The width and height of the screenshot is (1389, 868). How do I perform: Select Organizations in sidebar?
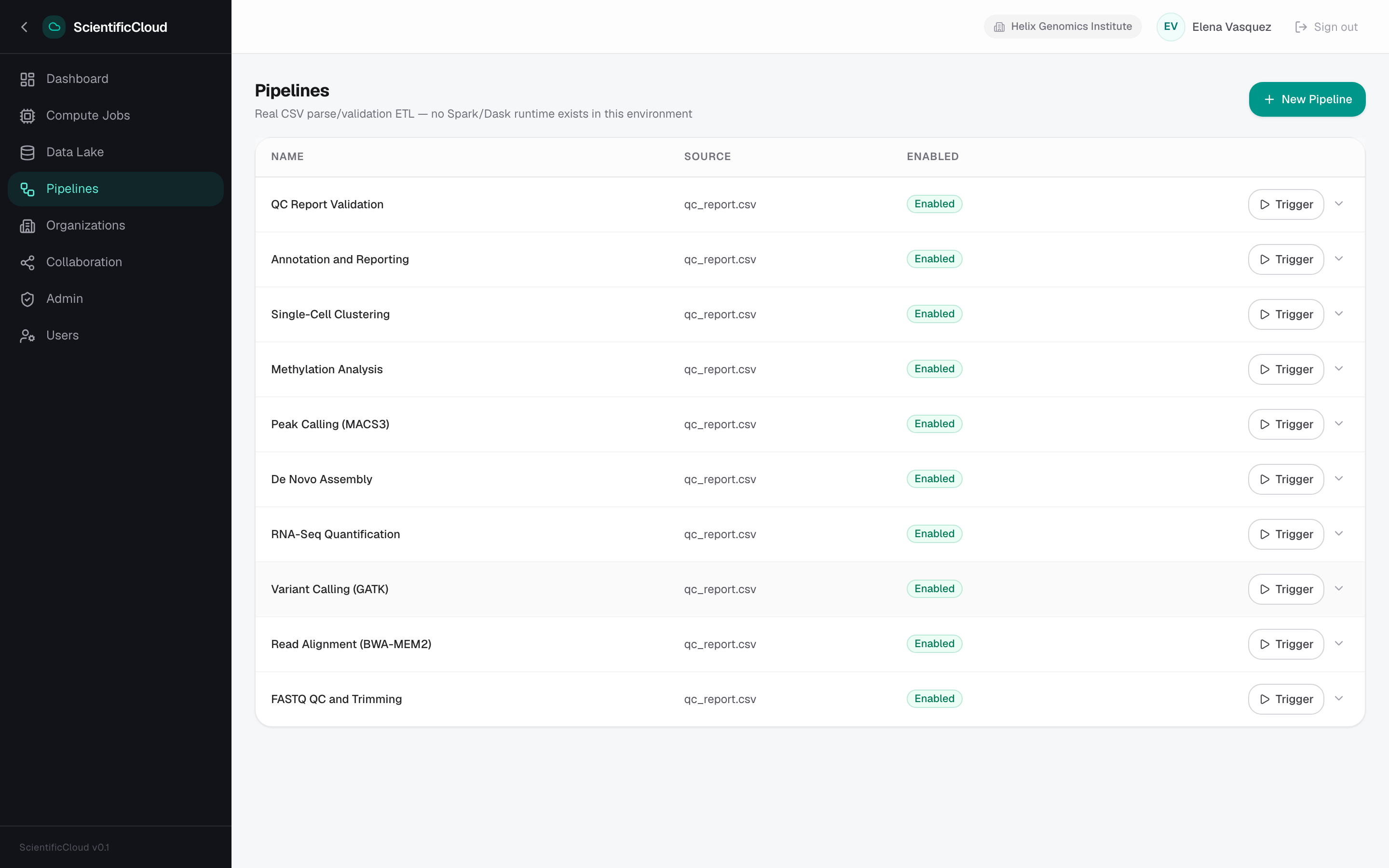tap(115, 226)
